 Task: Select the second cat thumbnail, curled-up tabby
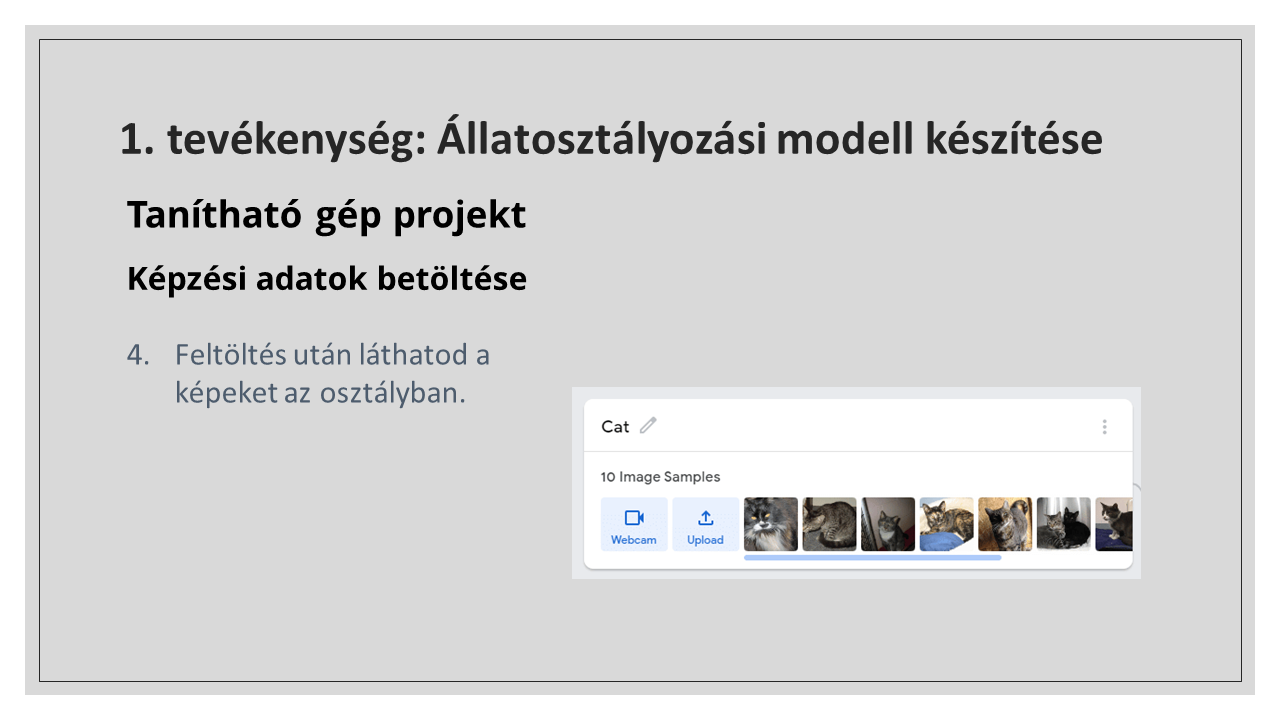coord(829,524)
